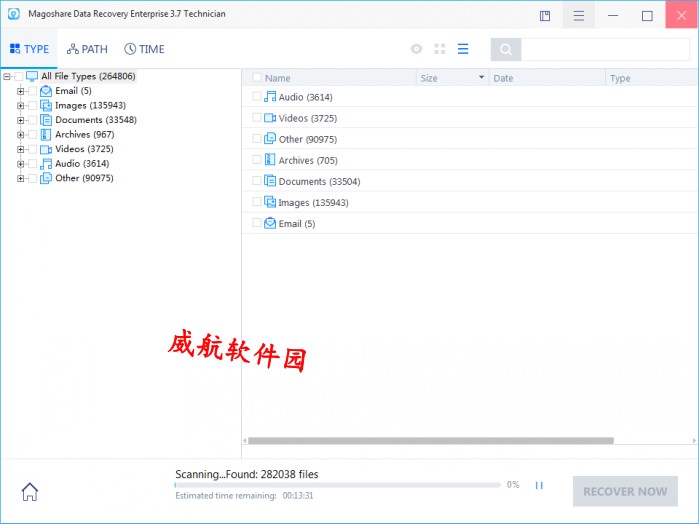
Task: Sort by the Type column header
Action: (620, 78)
